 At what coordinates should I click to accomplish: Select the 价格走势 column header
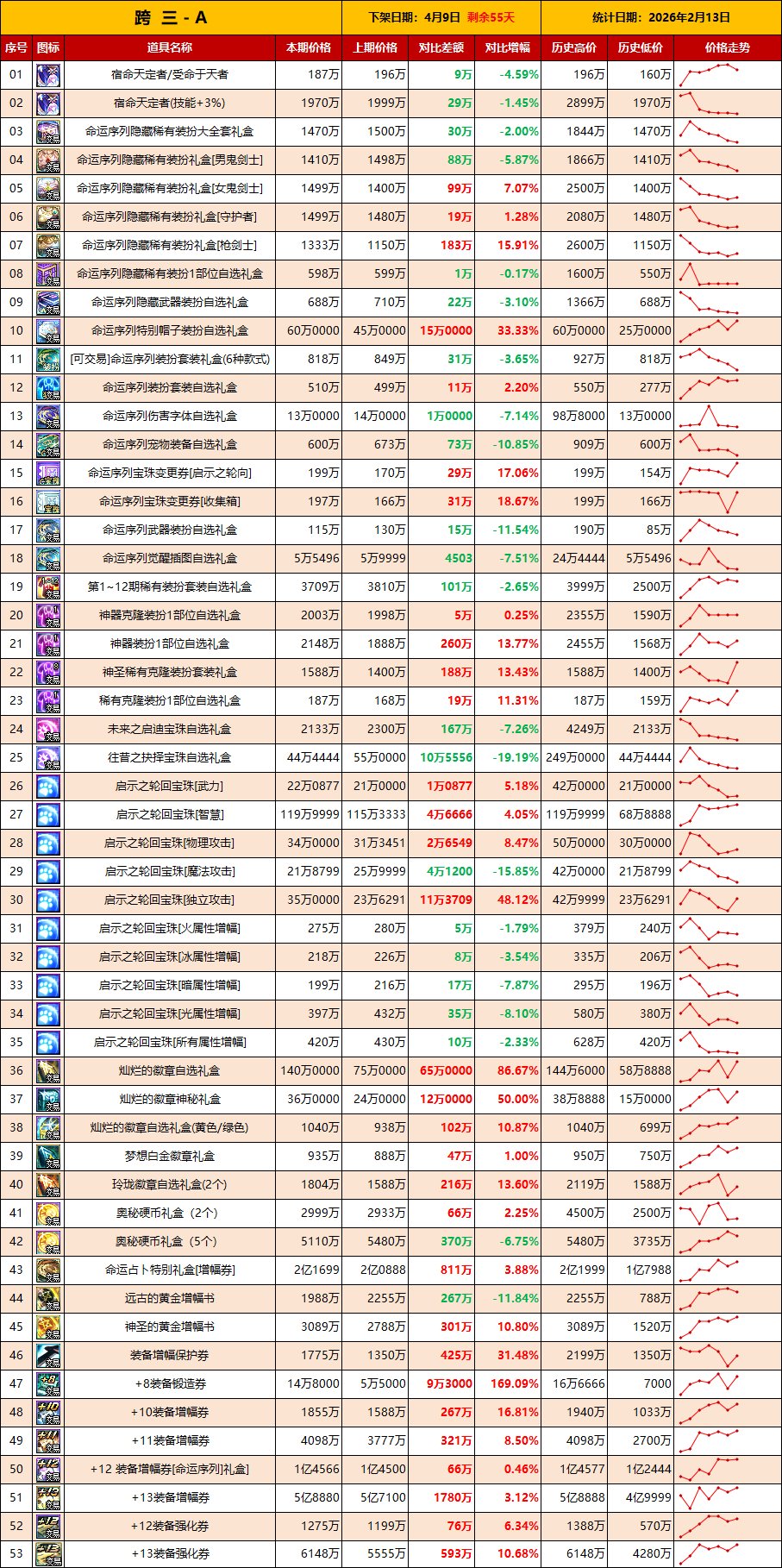tap(727, 48)
